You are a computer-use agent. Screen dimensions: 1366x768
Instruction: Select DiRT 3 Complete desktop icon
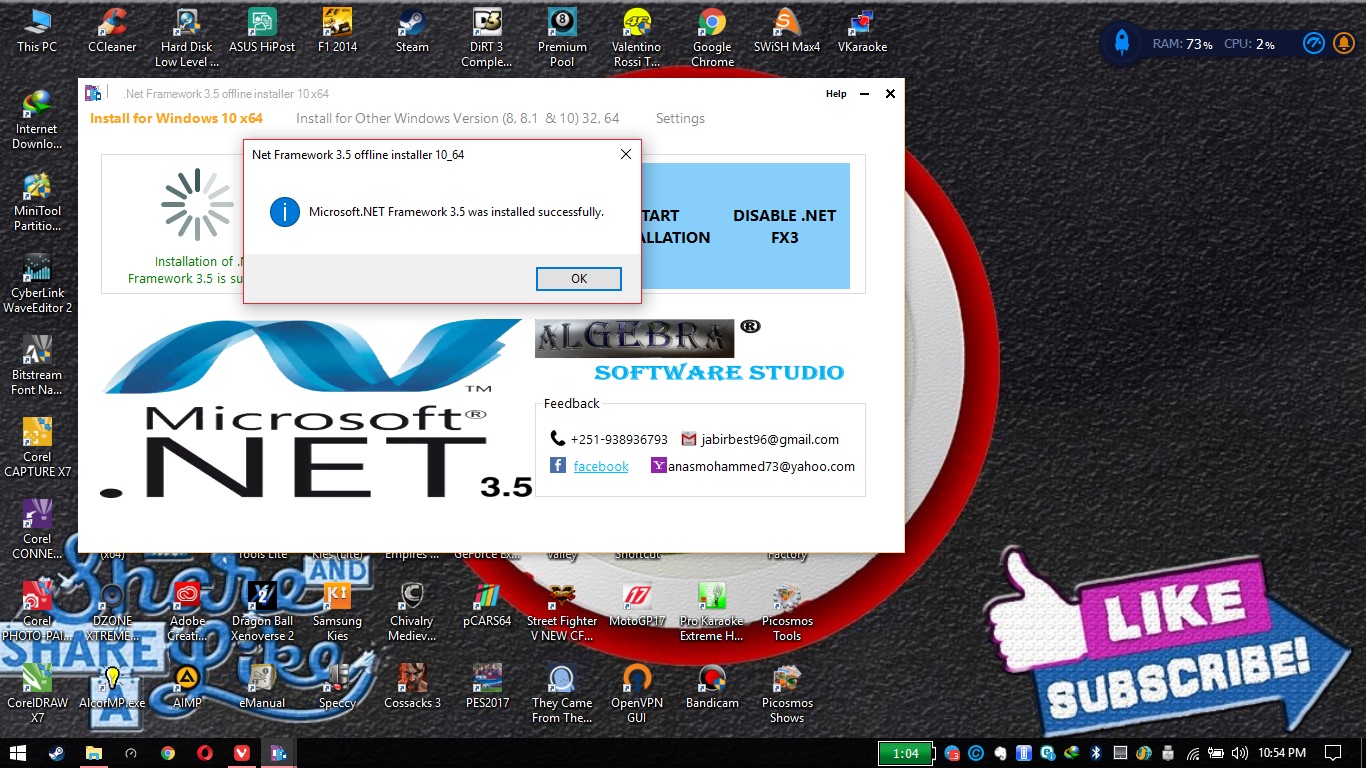[487, 38]
